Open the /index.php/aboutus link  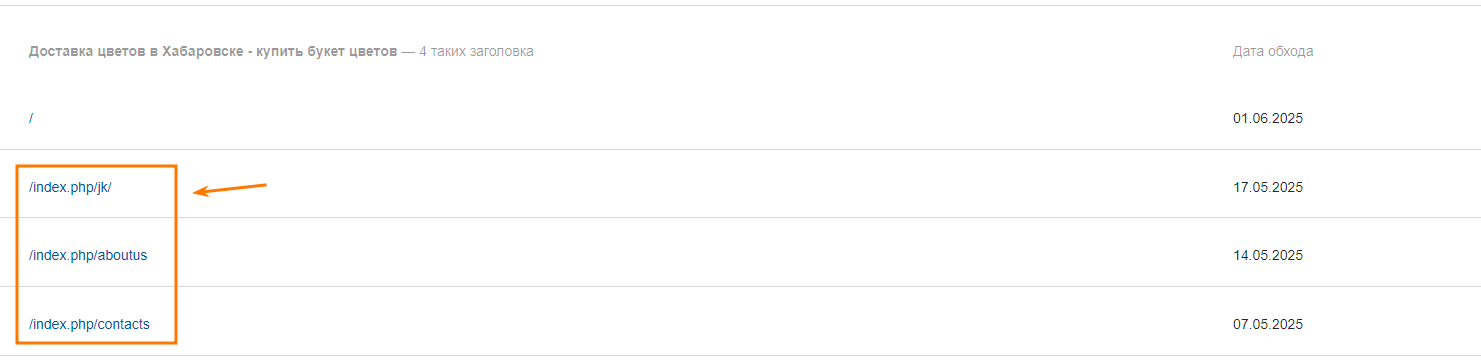click(88, 255)
